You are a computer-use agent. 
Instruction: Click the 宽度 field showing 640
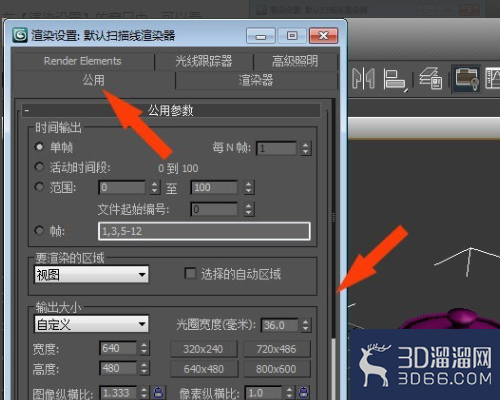coord(118,348)
